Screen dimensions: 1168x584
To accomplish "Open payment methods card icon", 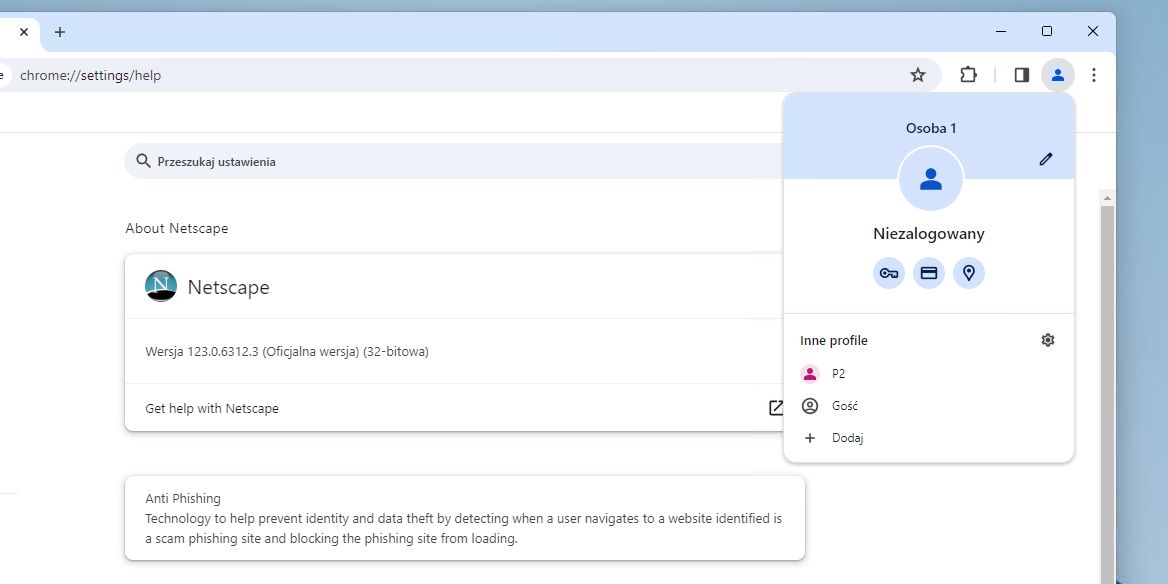I will click(929, 273).
